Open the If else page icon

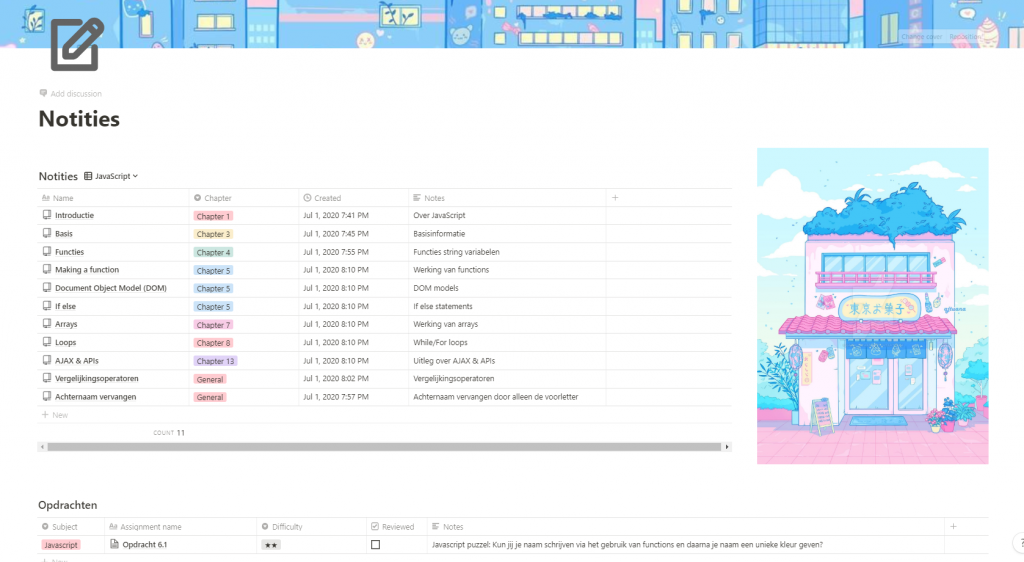[x=47, y=305]
